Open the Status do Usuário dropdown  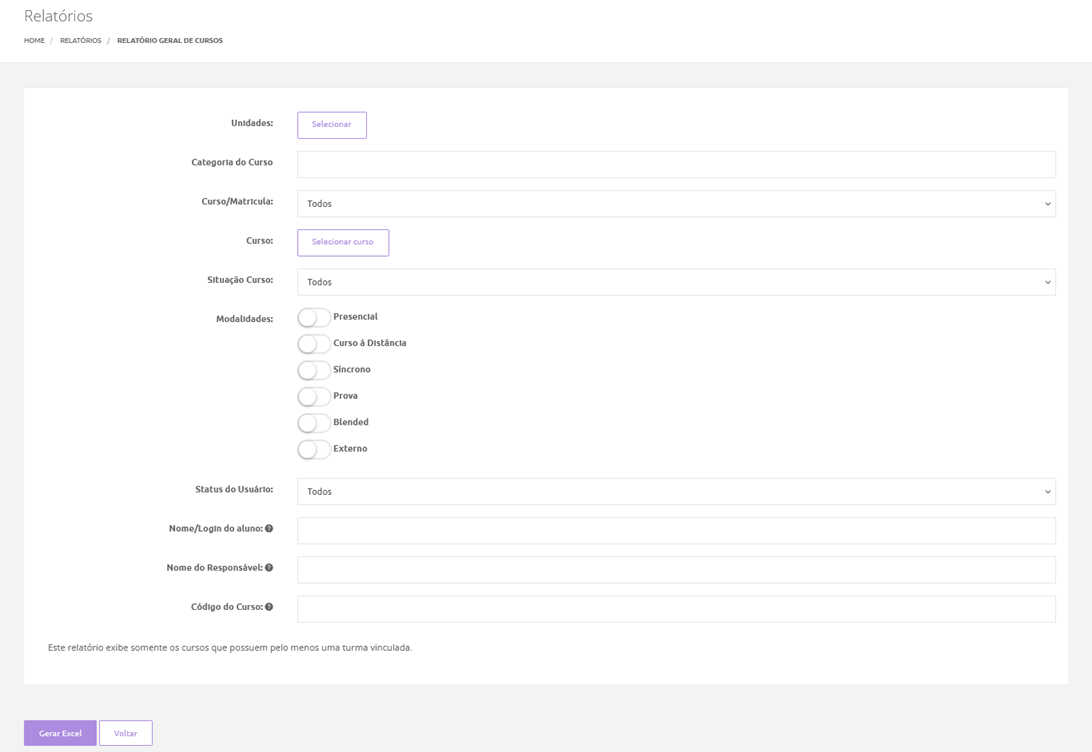(676, 492)
